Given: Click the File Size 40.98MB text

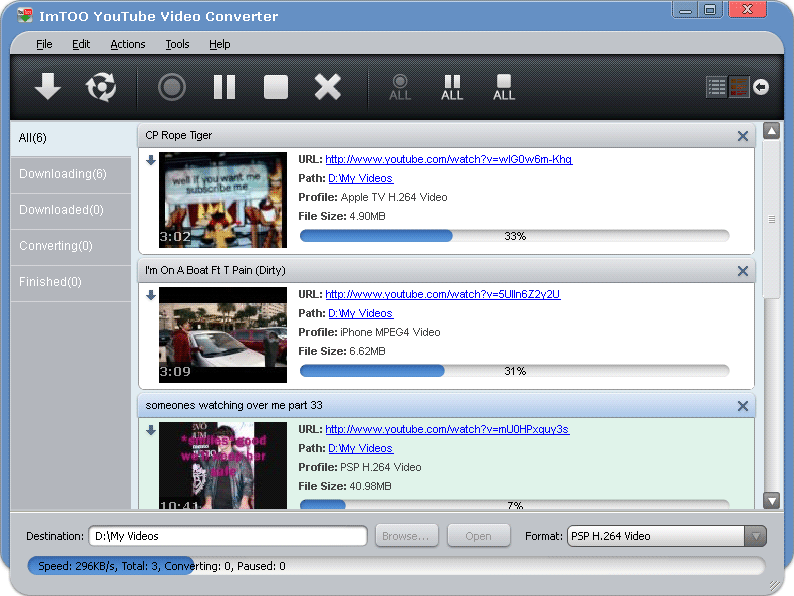Looking at the screenshot, I should point(345,487).
